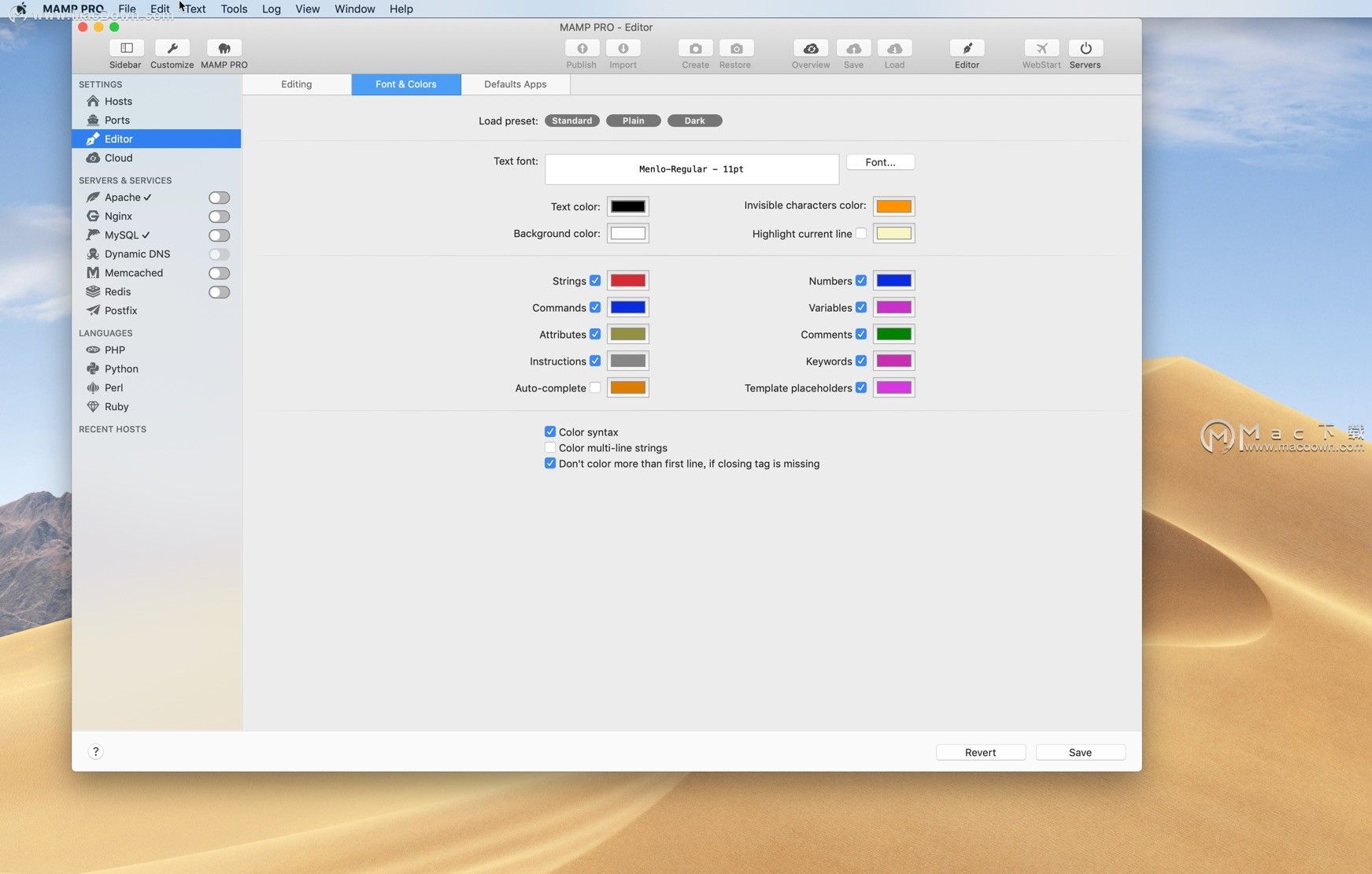Viewport: 1372px width, 874px height.
Task: Load the Dark color preset
Action: tap(695, 120)
